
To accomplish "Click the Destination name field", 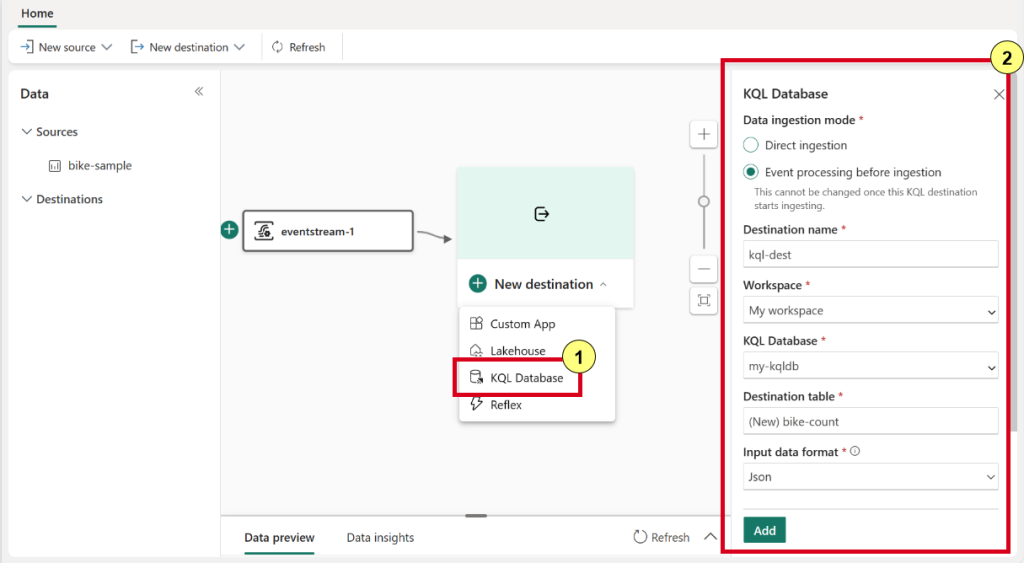I will click(x=871, y=255).
